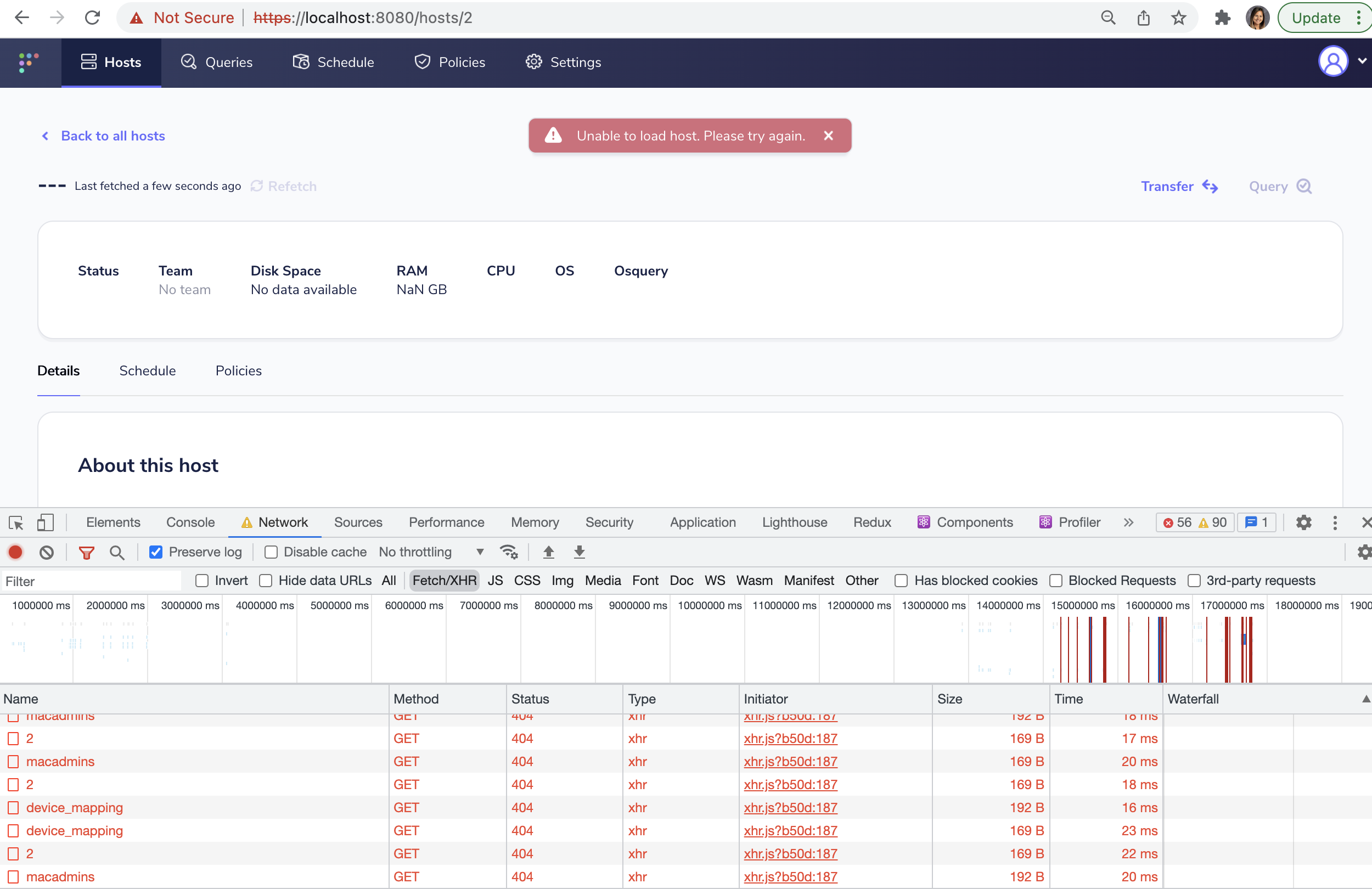Switch to the host Policies tab
This screenshot has height=889, width=1372.
tap(238, 371)
